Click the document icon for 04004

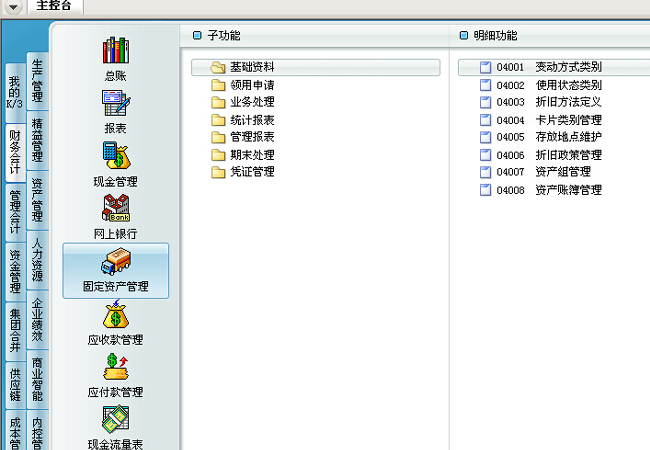[x=485, y=120]
